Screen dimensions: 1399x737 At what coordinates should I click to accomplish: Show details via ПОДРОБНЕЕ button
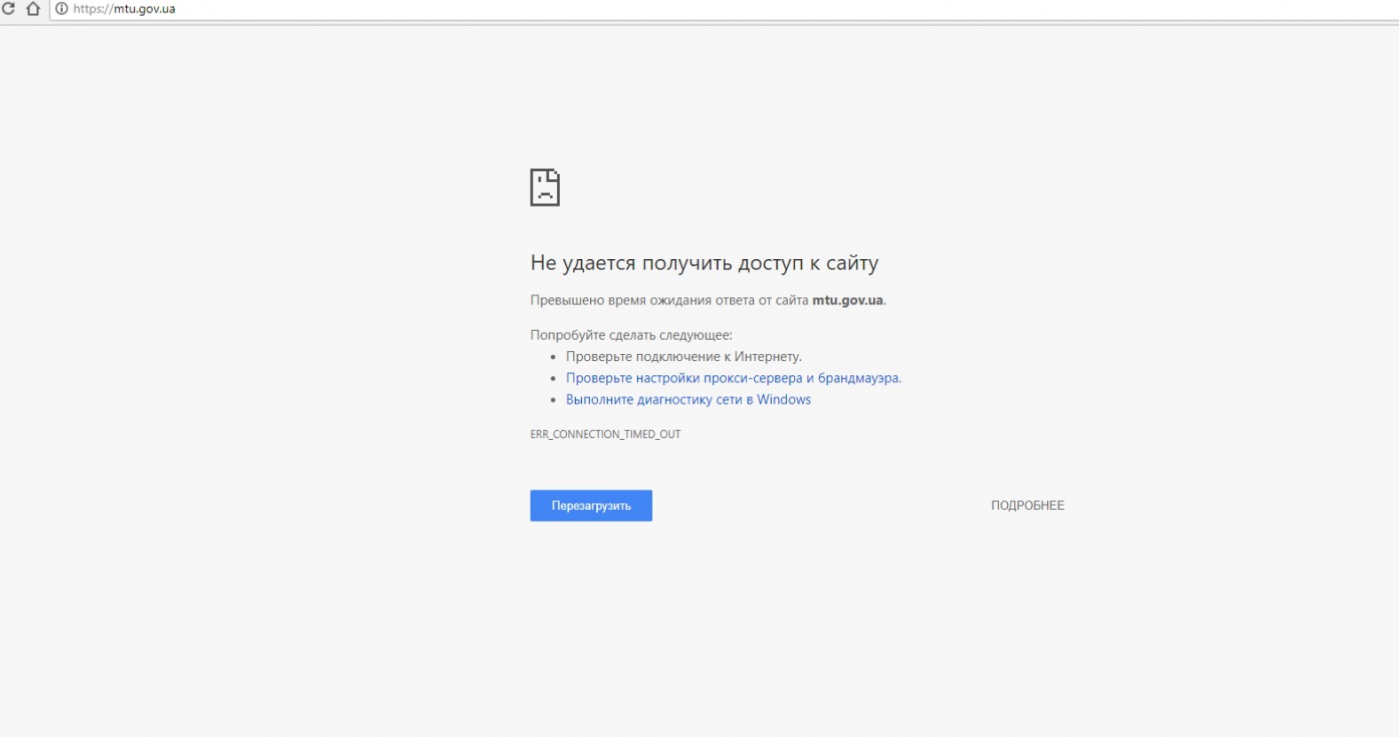(1027, 506)
